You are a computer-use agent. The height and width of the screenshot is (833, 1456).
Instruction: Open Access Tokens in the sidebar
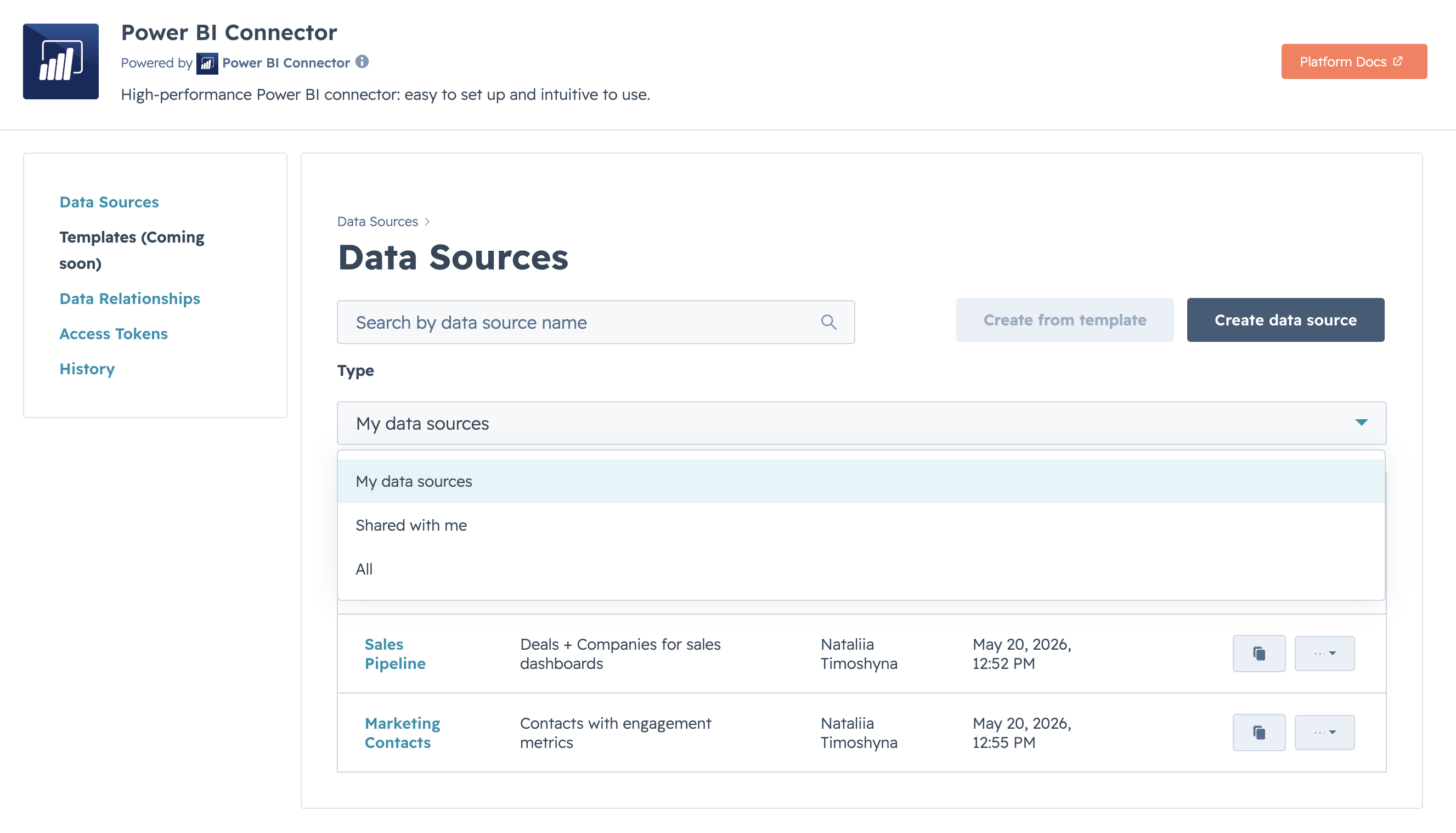(114, 334)
